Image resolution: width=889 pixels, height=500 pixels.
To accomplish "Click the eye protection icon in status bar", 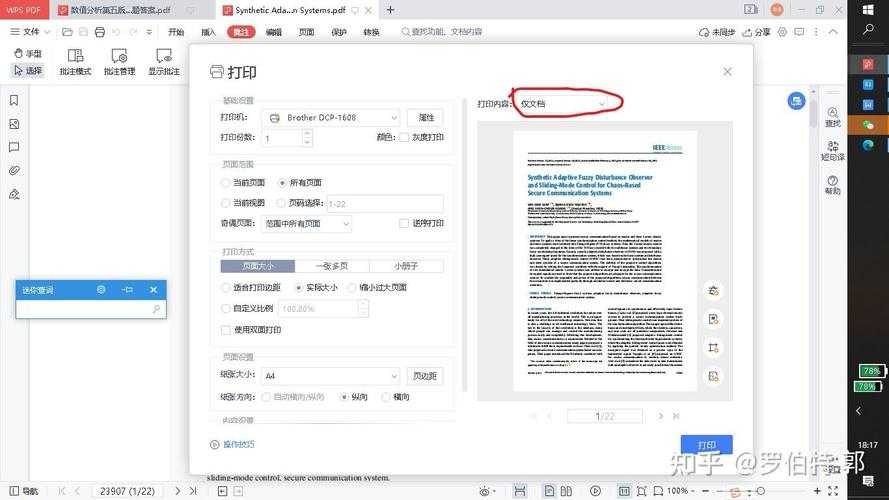I will click(485, 491).
